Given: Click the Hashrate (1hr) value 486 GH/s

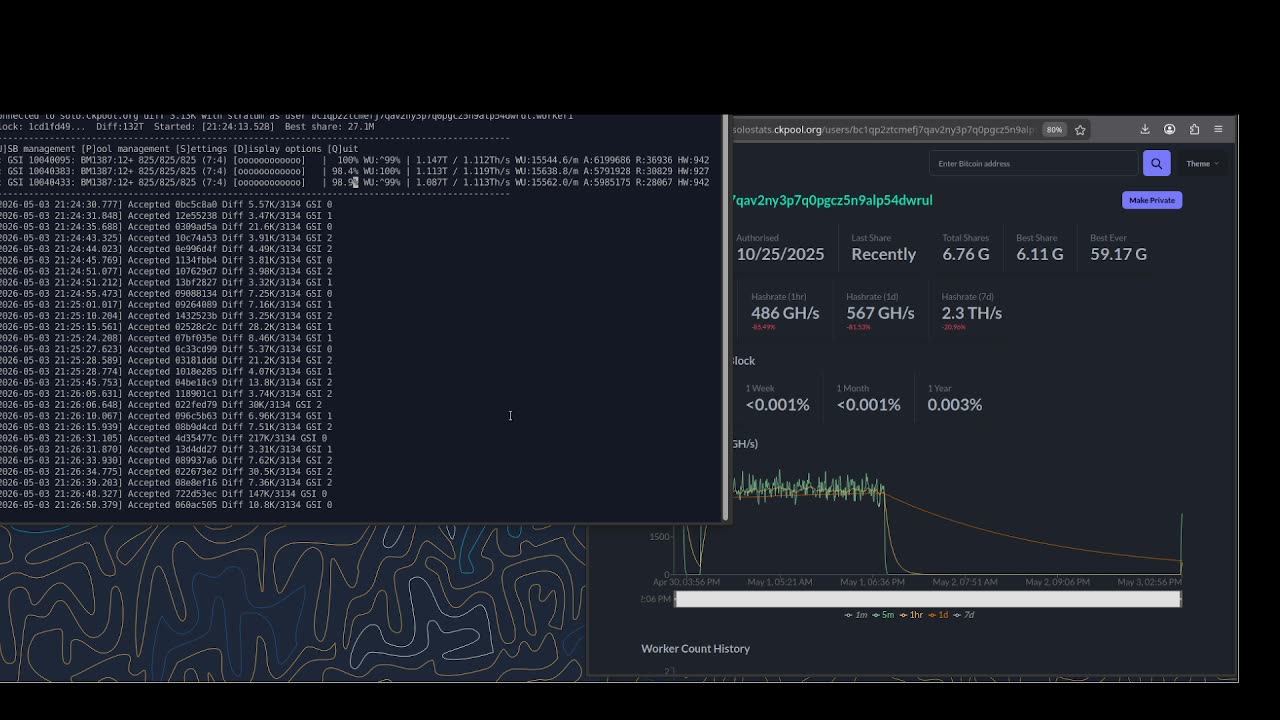Looking at the screenshot, I should [x=785, y=313].
